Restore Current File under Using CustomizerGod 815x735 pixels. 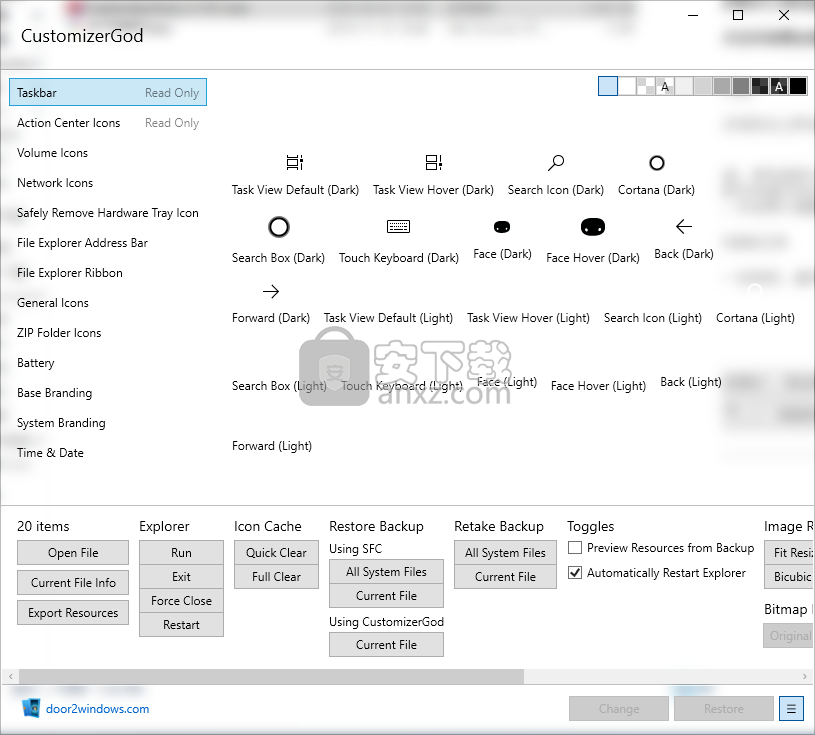(x=386, y=645)
